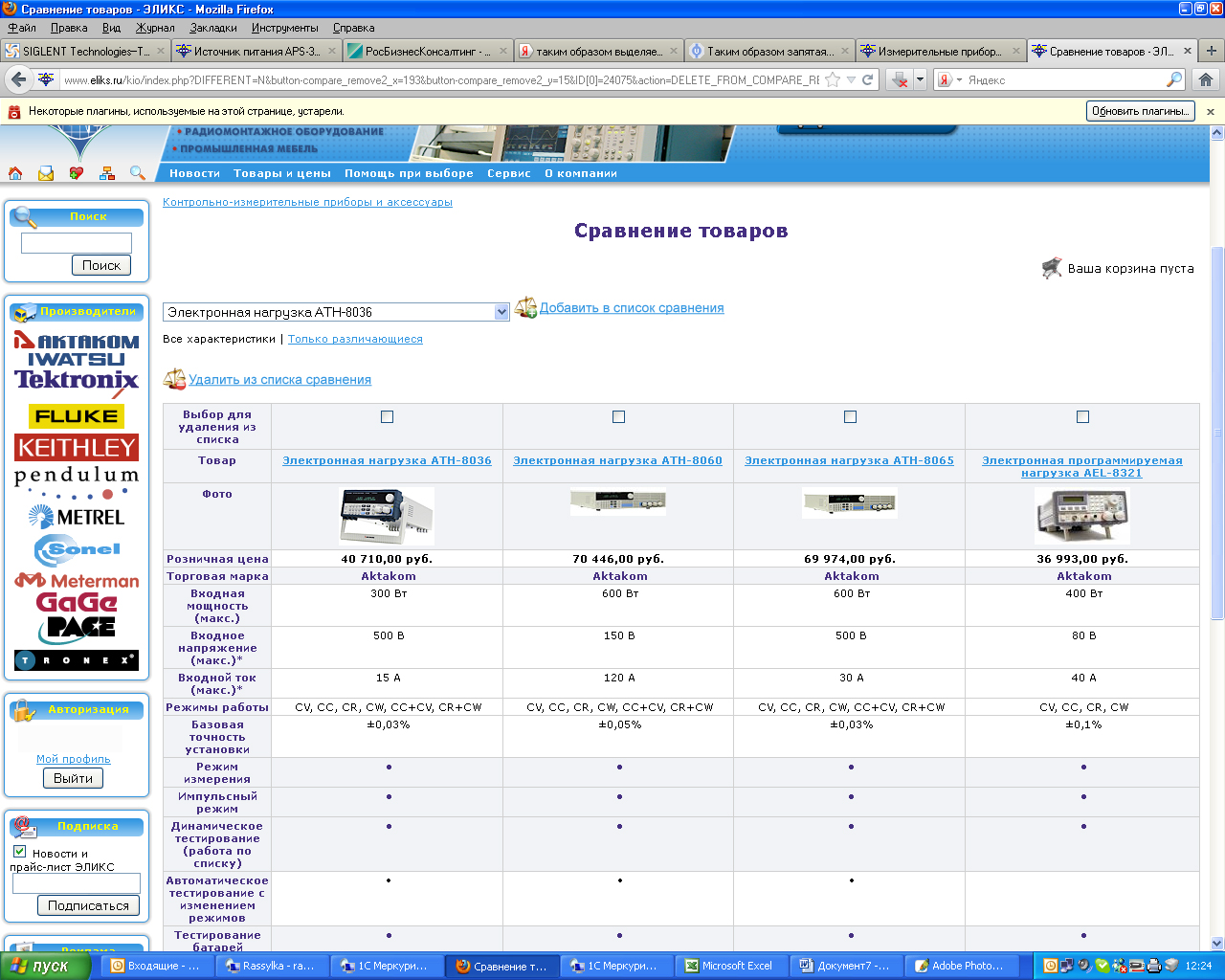Screen dimensions: 1225x980
Task: Click the shopping cart icon
Action: click(1052, 268)
